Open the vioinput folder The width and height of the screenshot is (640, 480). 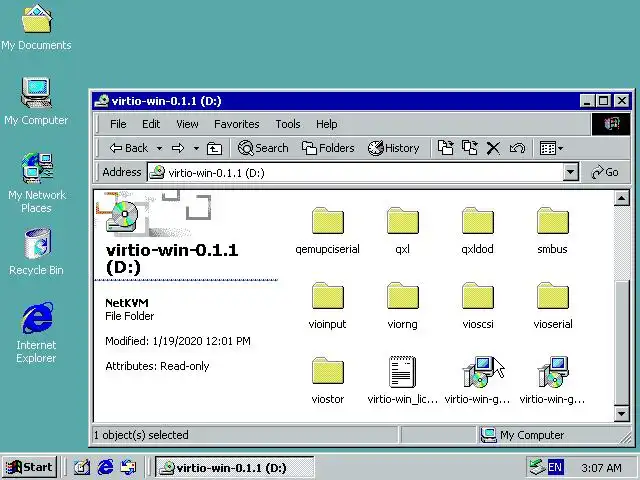(327, 306)
